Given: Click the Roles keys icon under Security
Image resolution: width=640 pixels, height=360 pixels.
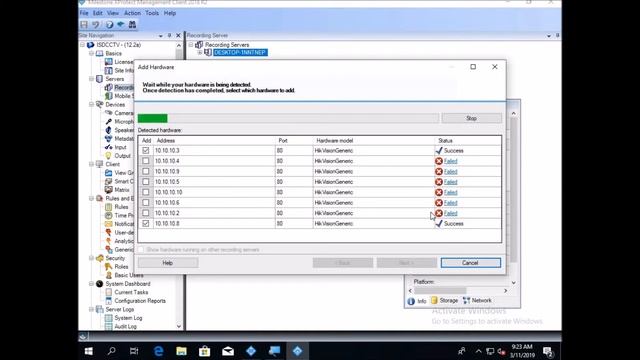Looking at the screenshot, I should click(109, 267).
